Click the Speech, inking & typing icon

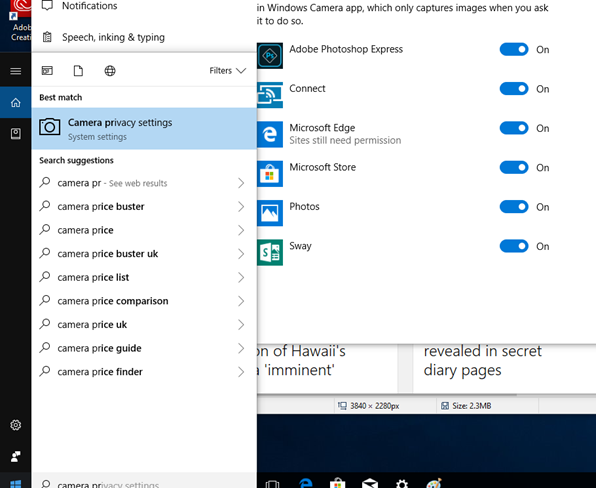(x=47, y=37)
